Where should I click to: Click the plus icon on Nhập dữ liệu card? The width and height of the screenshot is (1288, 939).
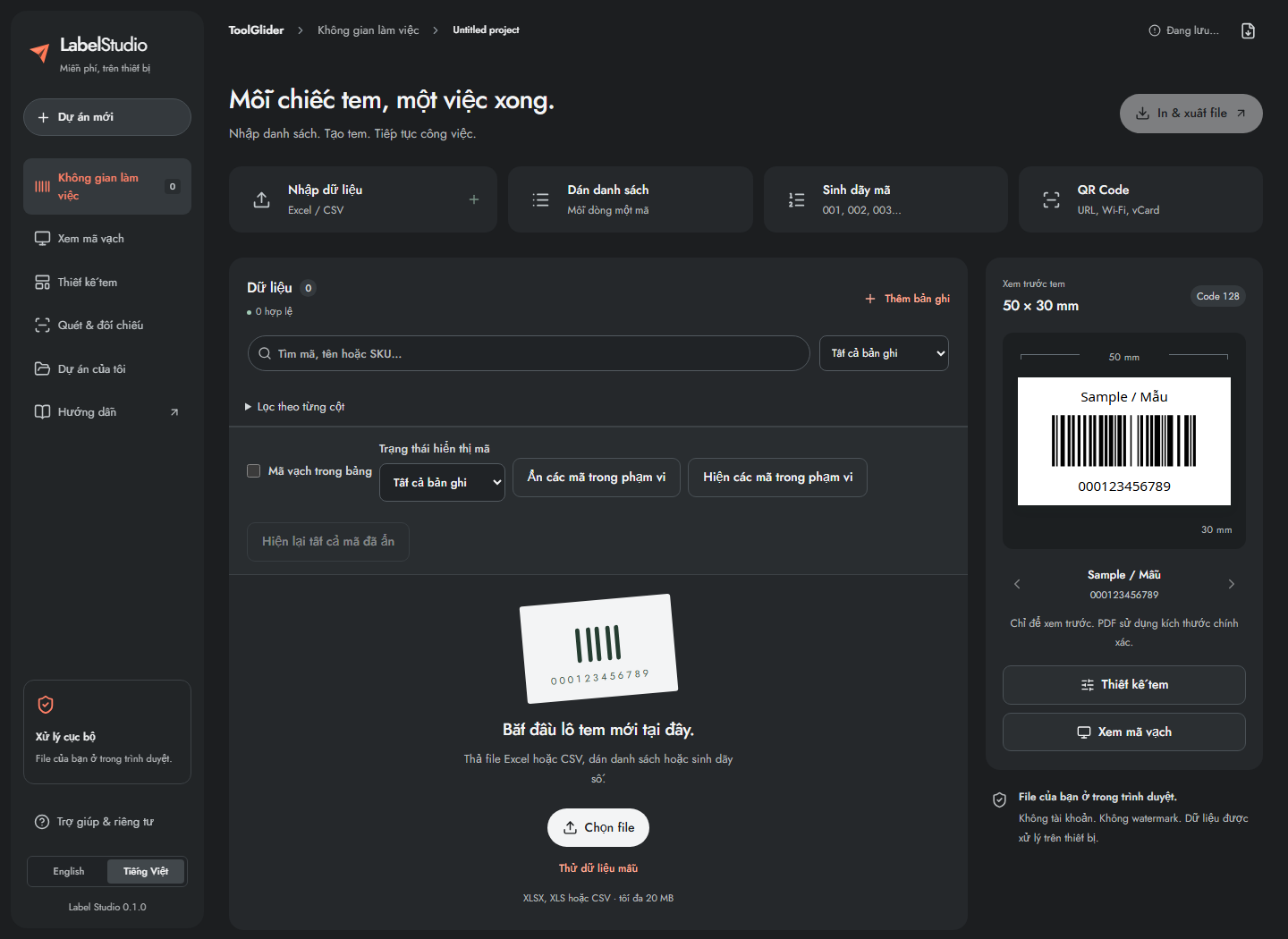(474, 199)
